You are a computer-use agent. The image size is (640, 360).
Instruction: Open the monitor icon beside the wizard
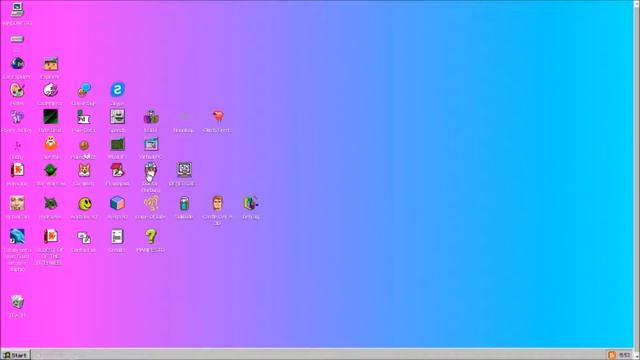pyautogui.click(x=184, y=170)
